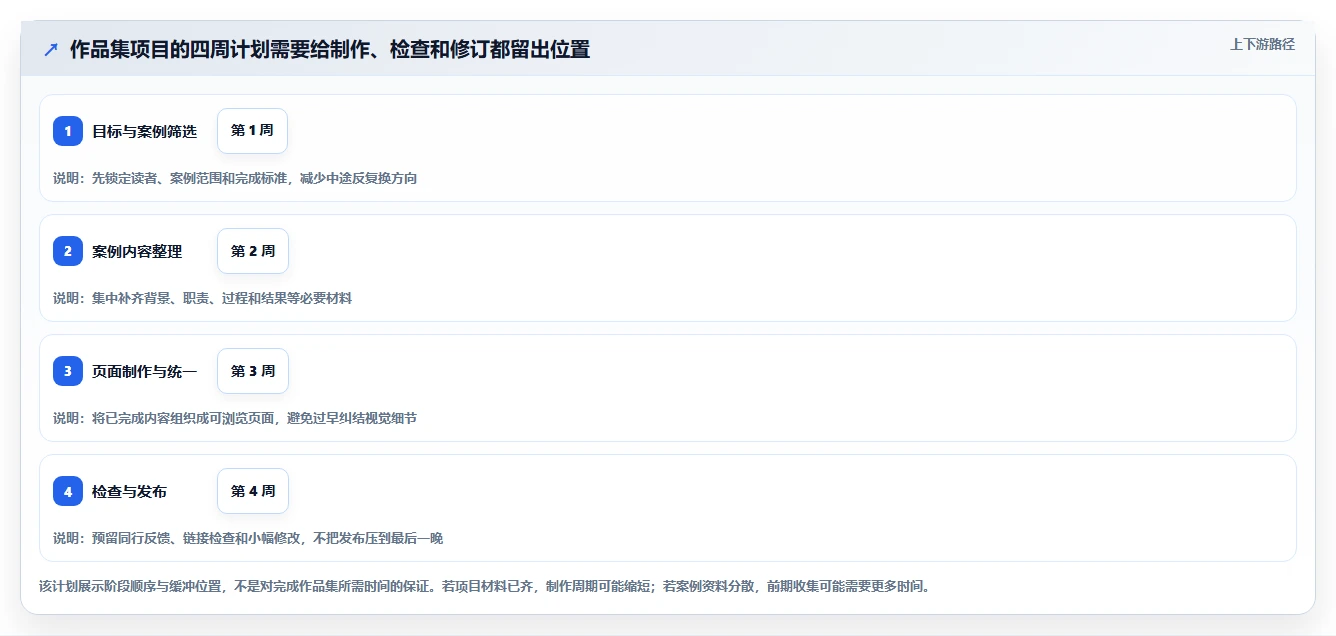Select the 第 3 周 chip
1336x636 pixels.
(253, 371)
